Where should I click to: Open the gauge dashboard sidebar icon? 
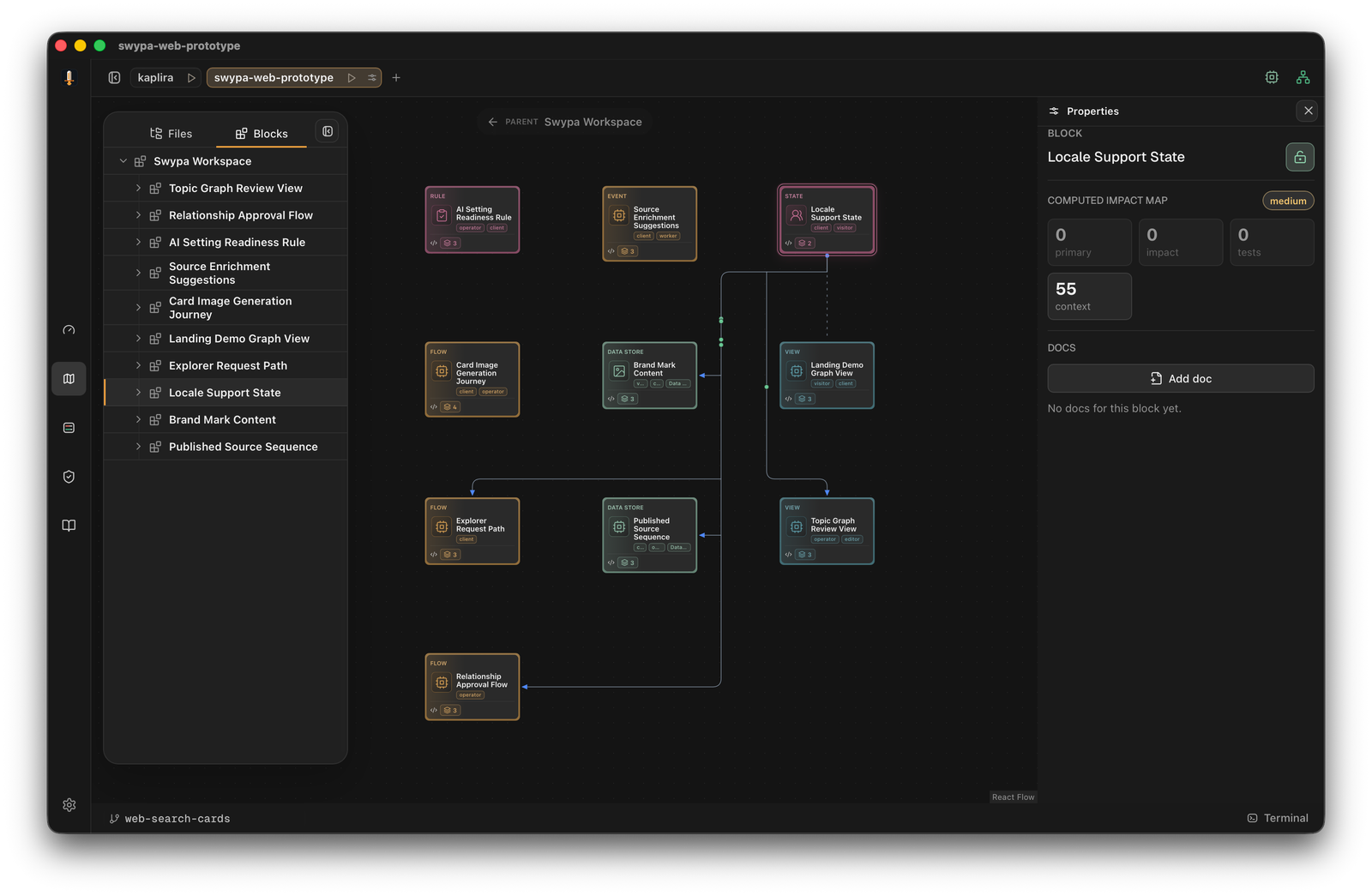click(69, 330)
